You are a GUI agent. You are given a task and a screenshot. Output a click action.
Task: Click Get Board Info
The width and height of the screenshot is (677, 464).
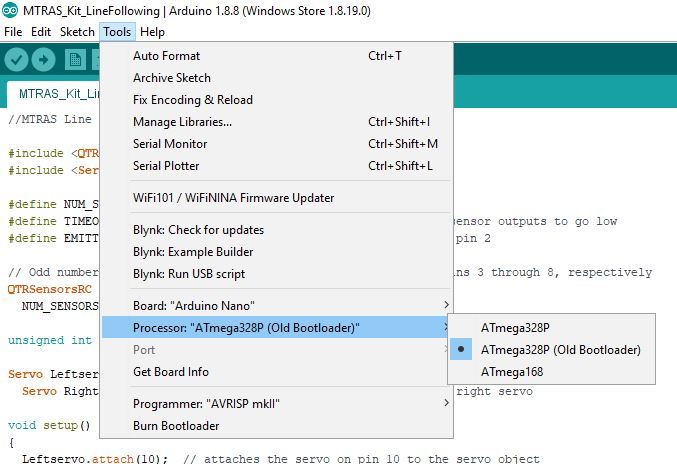point(276,372)
